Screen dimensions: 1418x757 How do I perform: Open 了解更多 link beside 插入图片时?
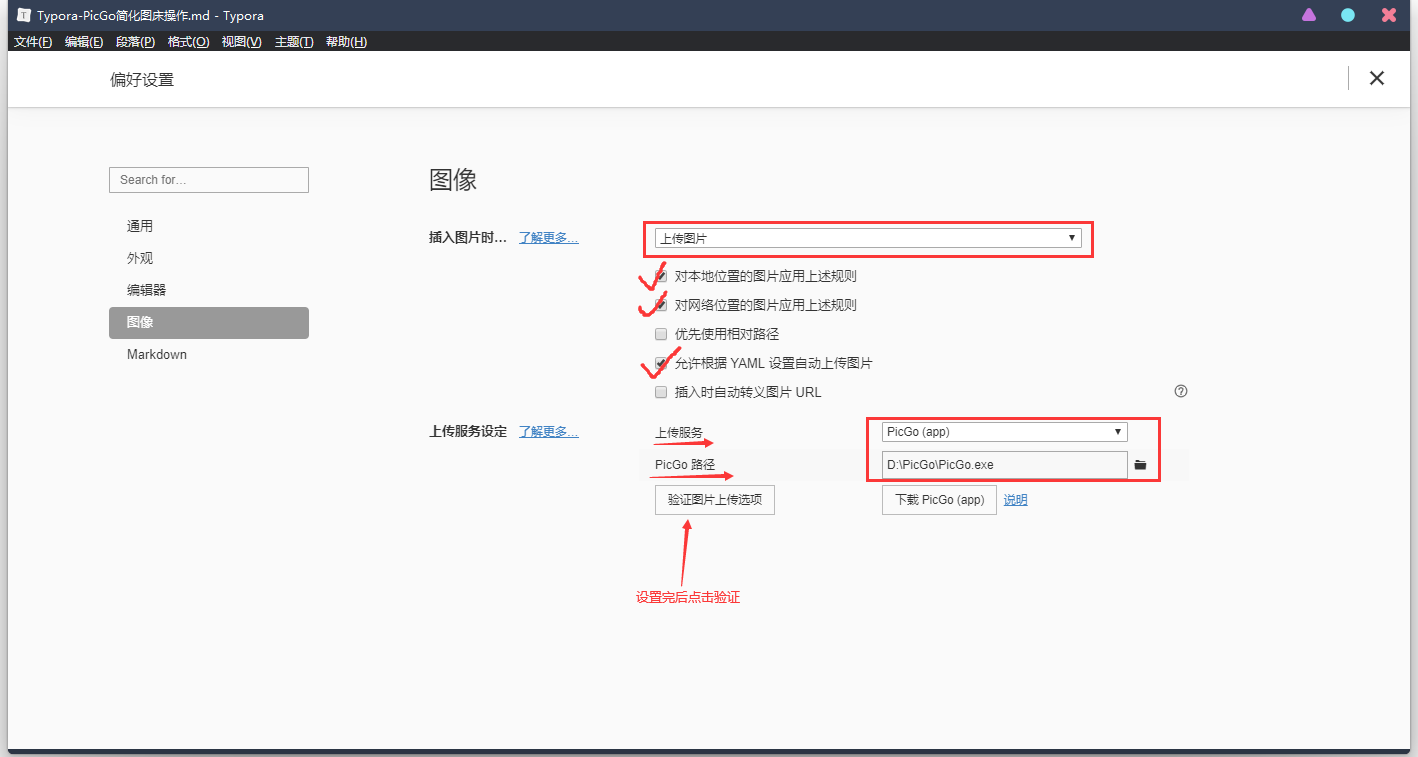pos(548,237)
